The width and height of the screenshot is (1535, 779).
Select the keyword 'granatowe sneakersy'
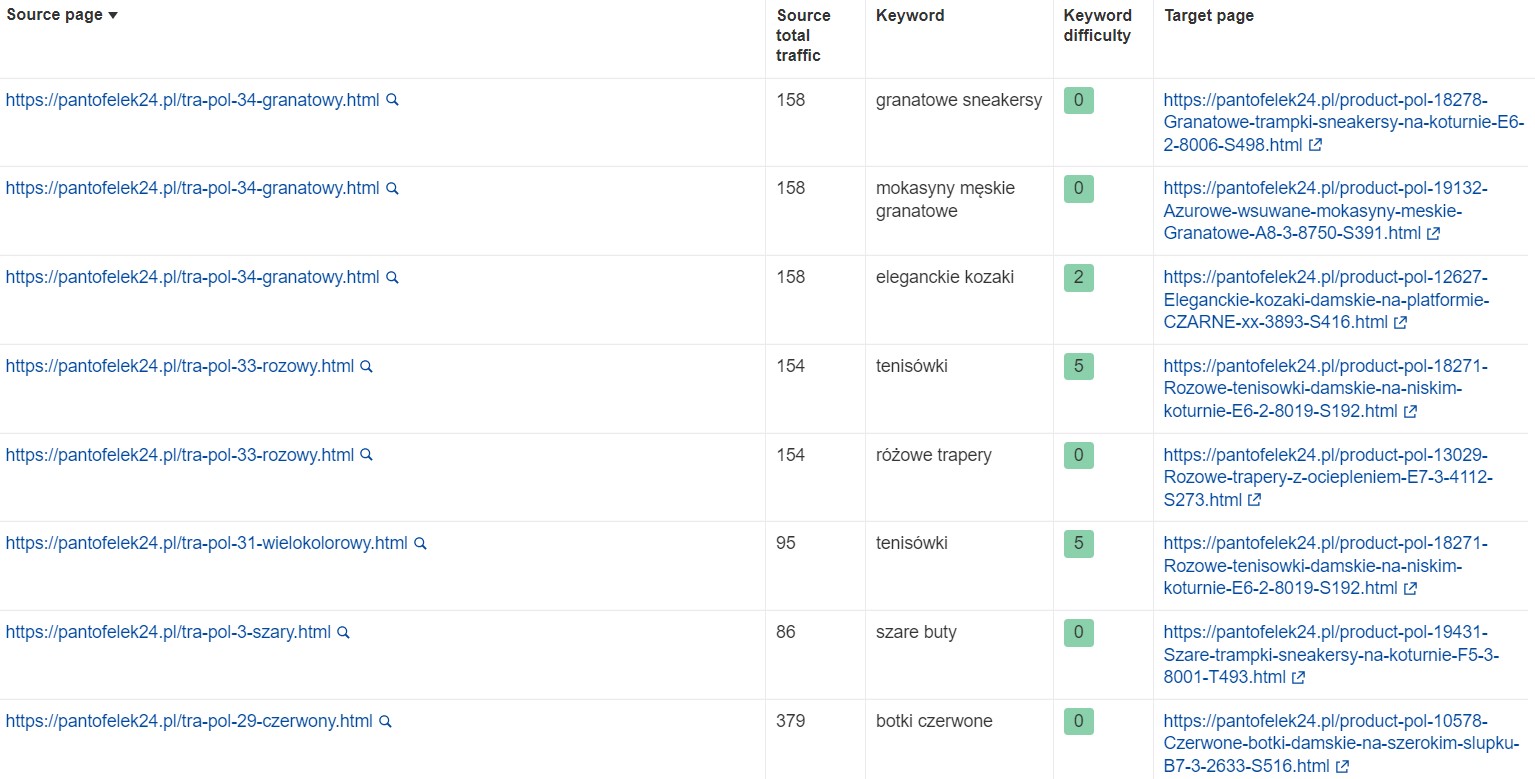coord(959,100)
